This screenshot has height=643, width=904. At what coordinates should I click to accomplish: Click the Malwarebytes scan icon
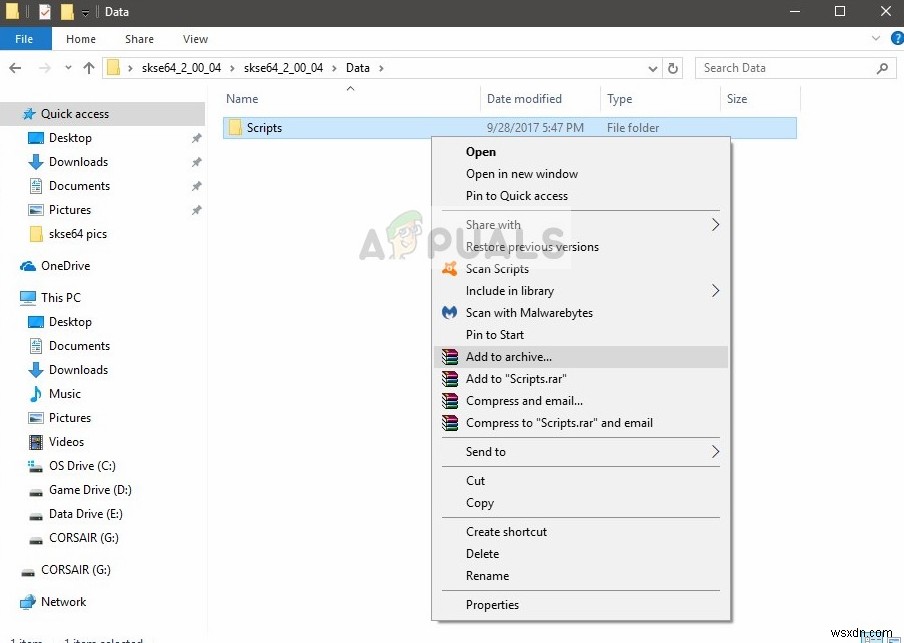(449, 313)
